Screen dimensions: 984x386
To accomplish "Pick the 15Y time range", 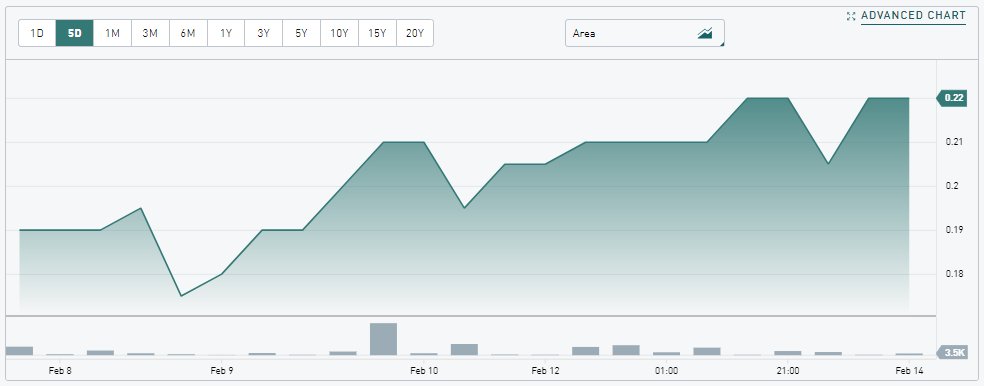I will pos(377,33).
